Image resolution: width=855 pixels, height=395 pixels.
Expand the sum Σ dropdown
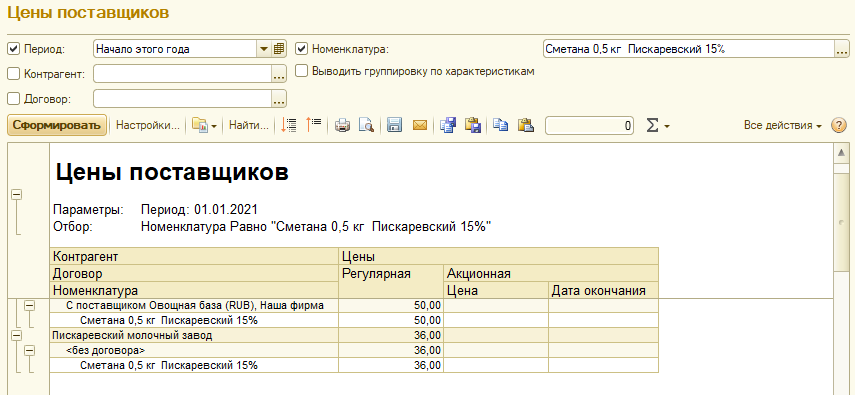[658, 125]
